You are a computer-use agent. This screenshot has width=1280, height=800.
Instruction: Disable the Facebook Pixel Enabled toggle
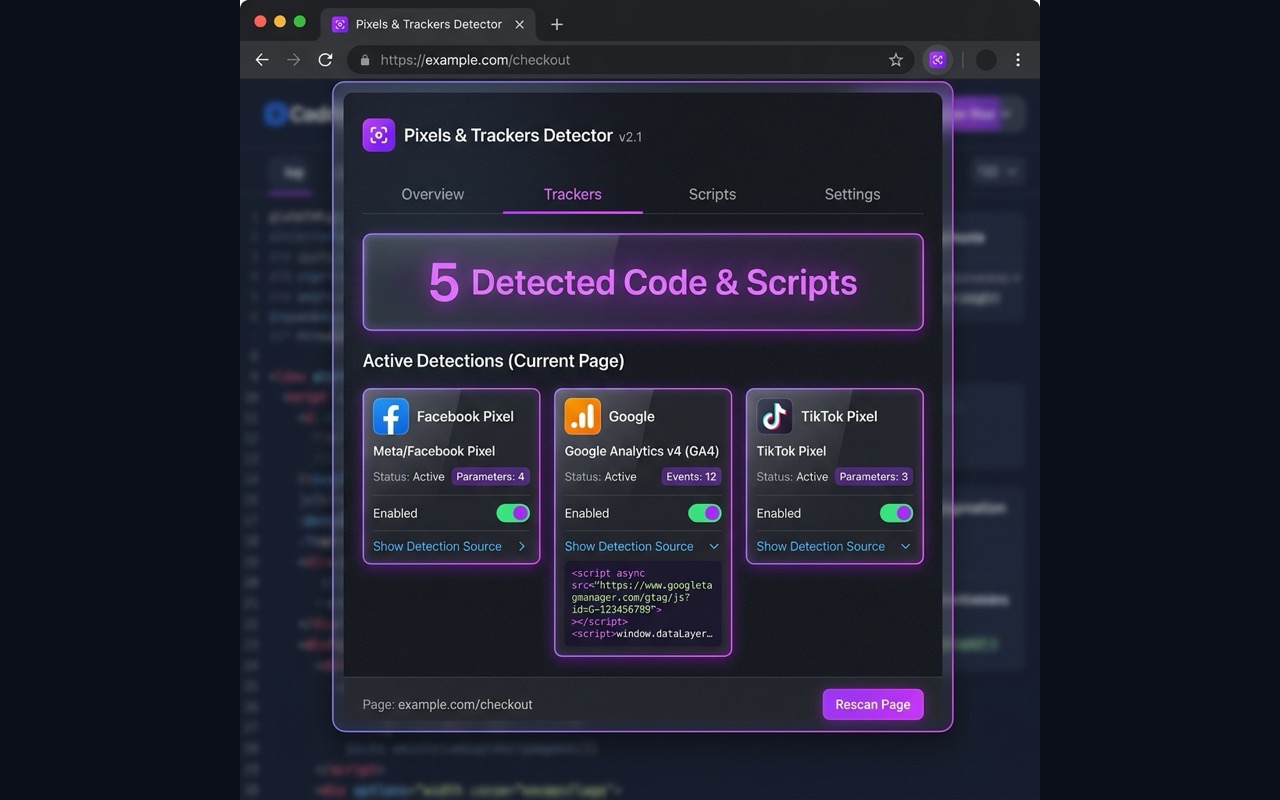(x=513, y=513)
